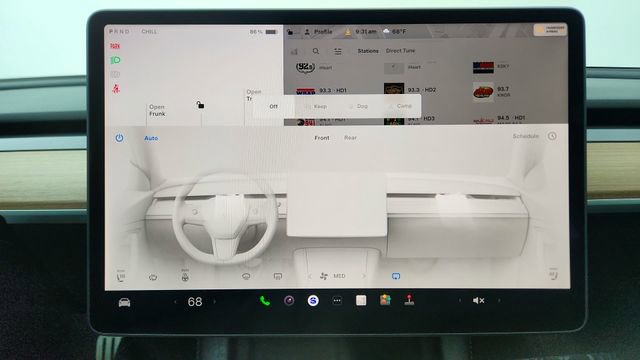The width and height of the screenshot is (640, 360).
Task: Toggle the steering wheel heater
Action: [185, 277]
